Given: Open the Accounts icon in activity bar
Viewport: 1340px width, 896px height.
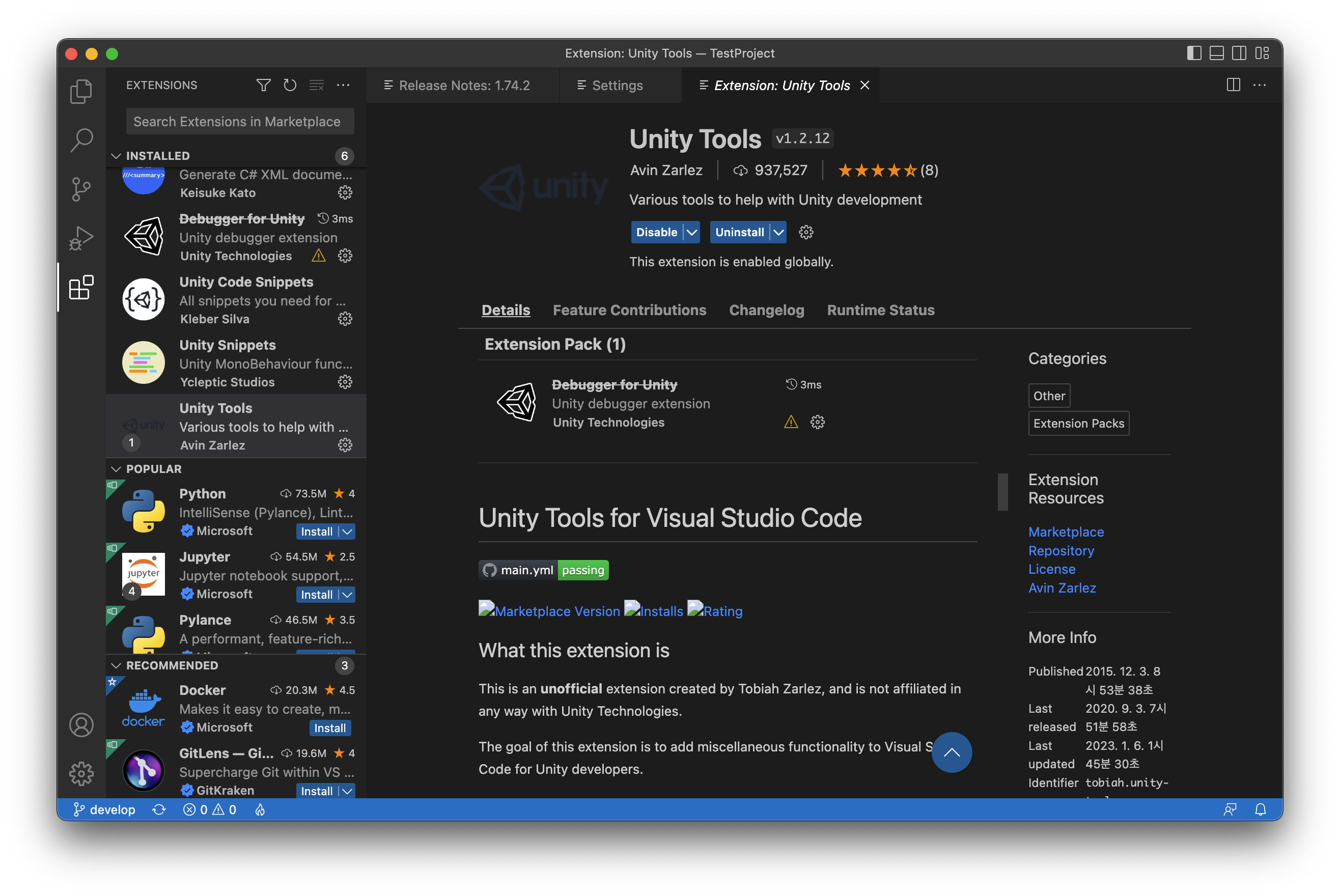Looking at the screenshot, I should pyautogui.click(x=81, y=724).
